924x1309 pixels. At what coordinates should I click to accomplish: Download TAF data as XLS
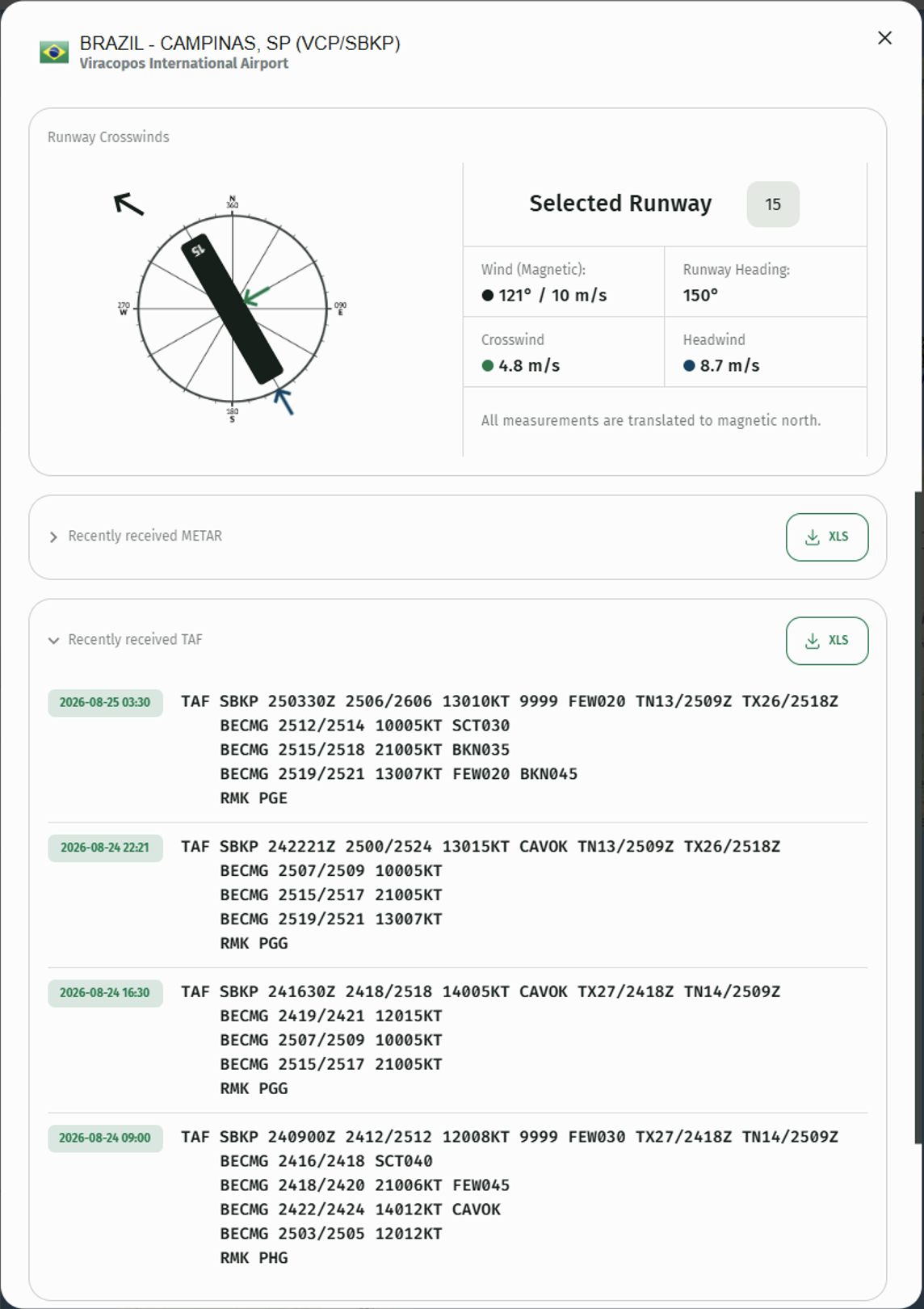(827, 641)
